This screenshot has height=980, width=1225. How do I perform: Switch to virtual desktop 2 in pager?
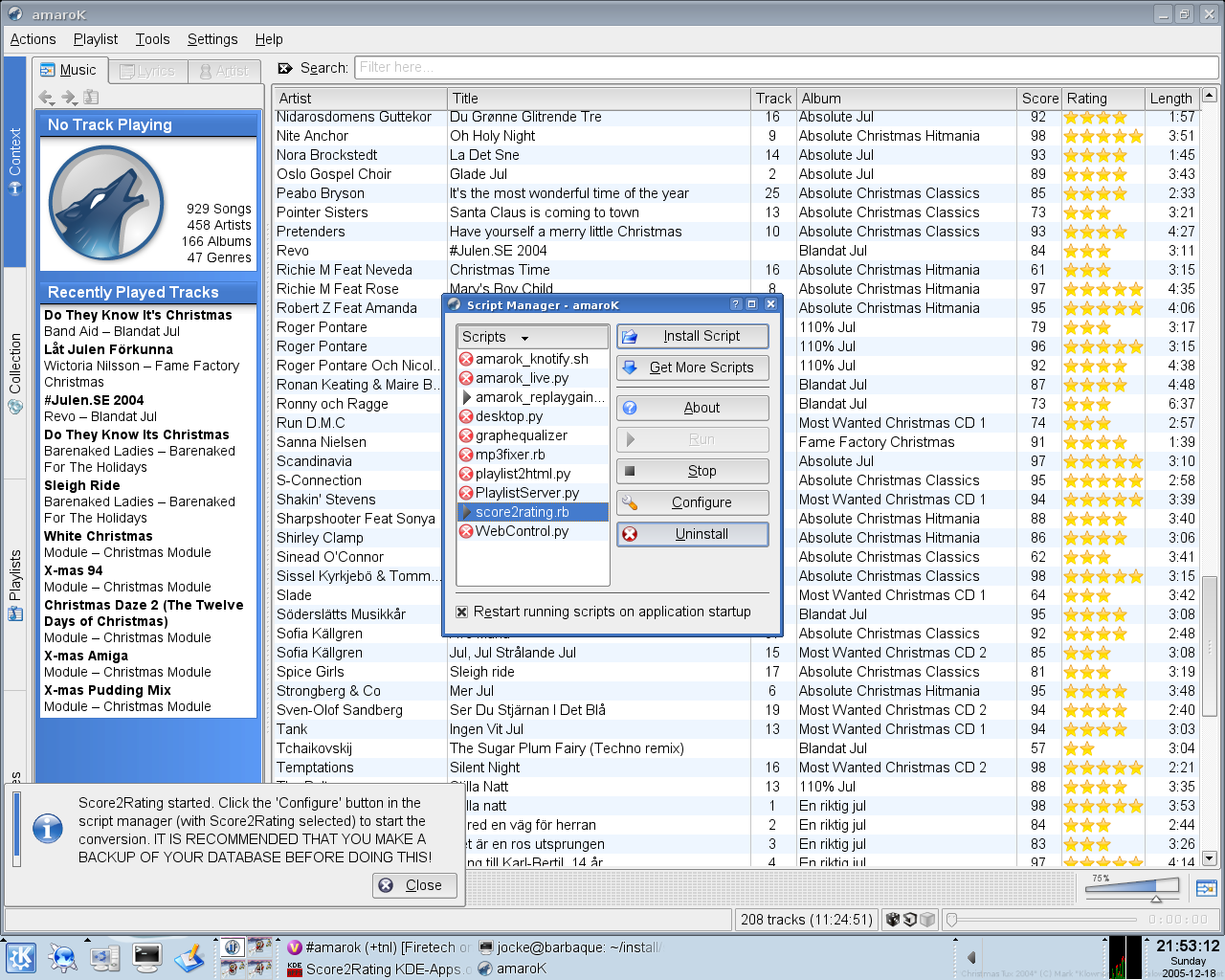coord(259,947)
